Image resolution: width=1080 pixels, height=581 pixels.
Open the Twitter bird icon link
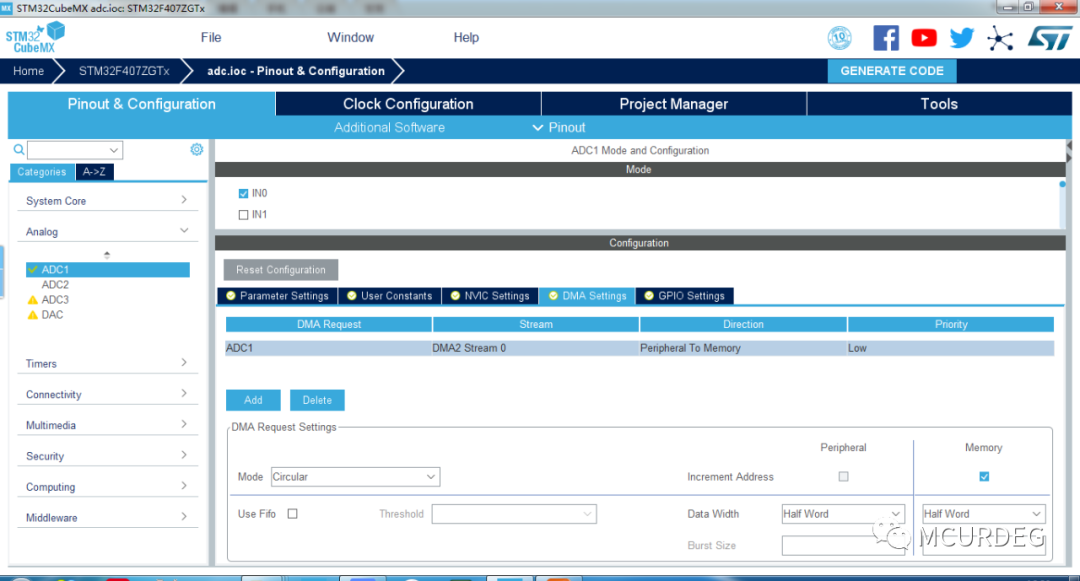coord(962,38)
